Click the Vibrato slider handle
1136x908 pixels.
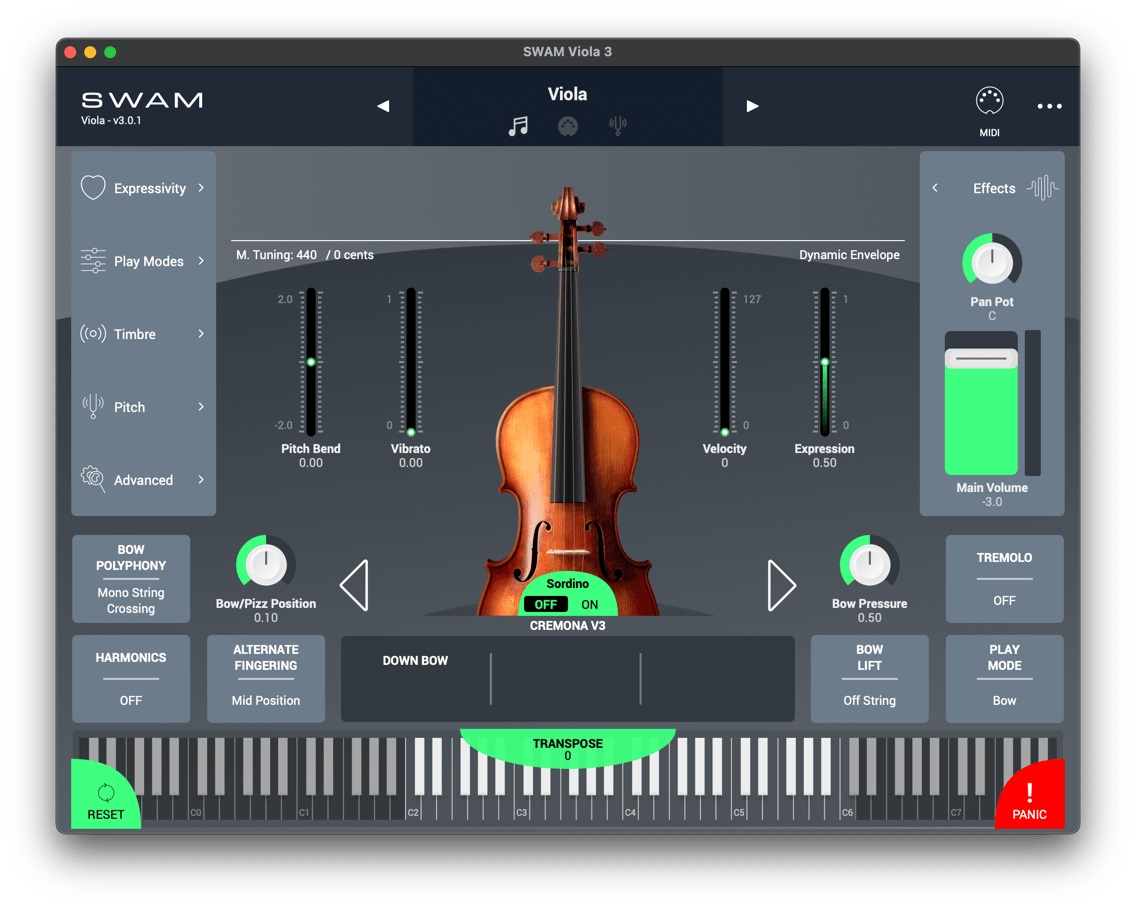click(x=411, y=432)
